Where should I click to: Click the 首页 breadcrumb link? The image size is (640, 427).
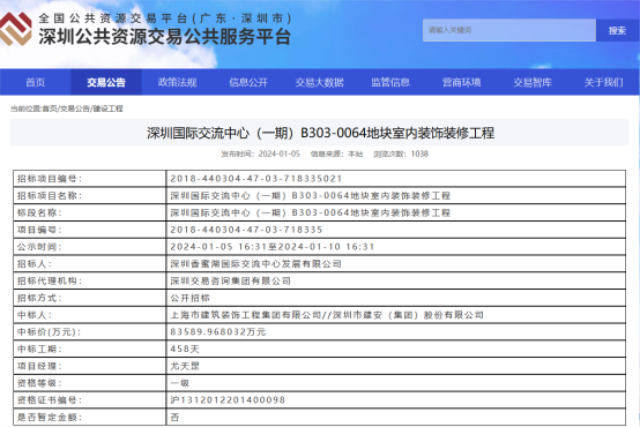click(50, 109)
